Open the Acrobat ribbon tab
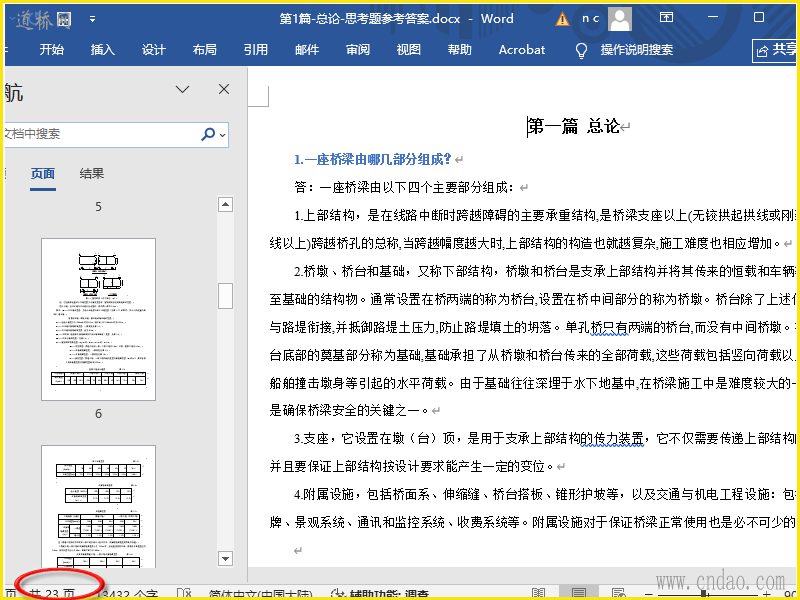Viewport: 800px width, 600px height. [522, 50]
